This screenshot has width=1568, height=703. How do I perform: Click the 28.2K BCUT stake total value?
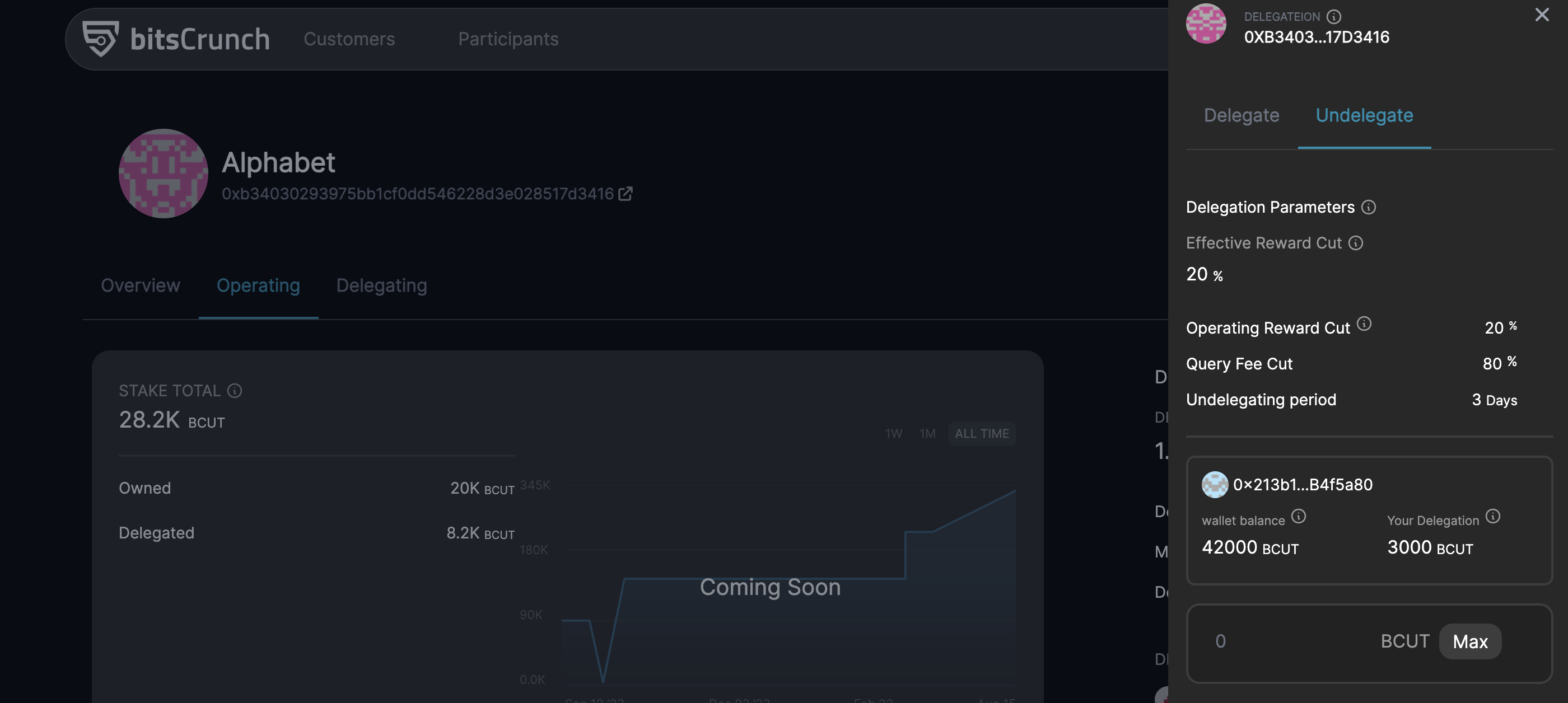click(172, 420)
